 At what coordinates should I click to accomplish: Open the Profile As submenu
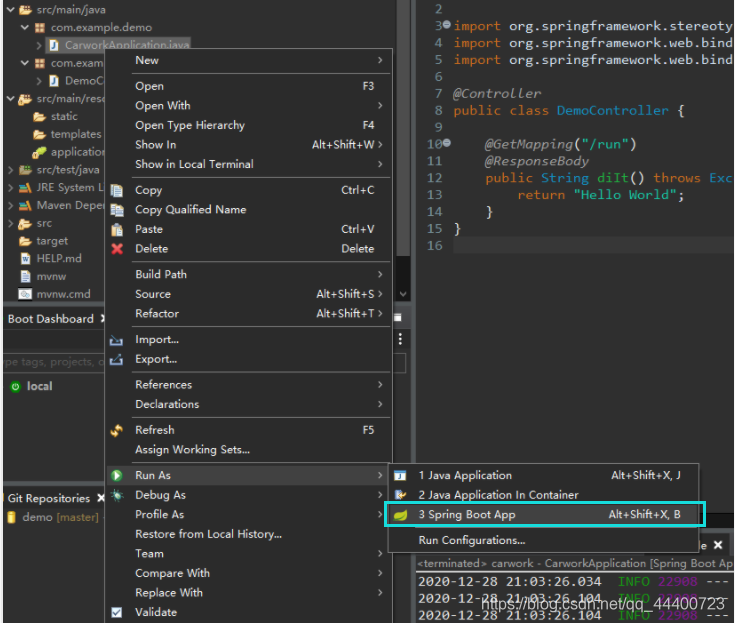[249, 515]
